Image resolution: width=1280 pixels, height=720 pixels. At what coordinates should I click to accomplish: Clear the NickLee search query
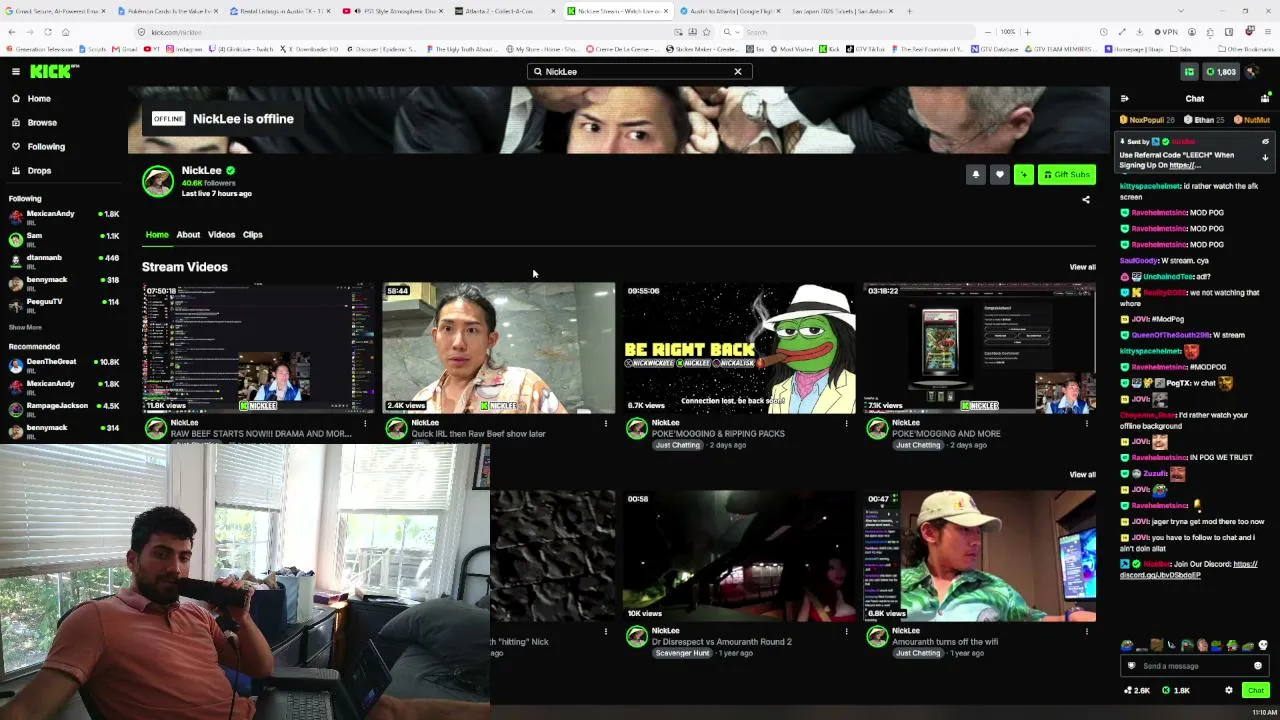pos(738,72)
